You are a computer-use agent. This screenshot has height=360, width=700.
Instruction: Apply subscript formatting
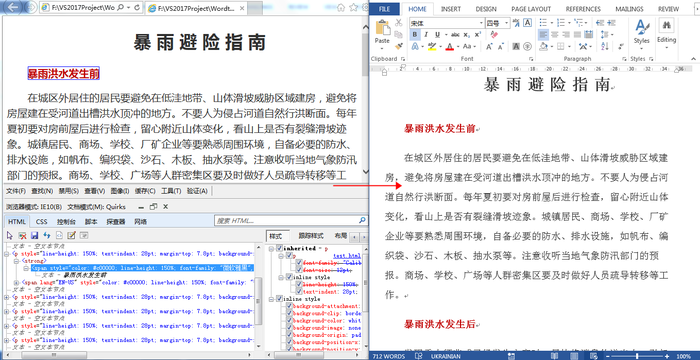click(x=467, y=34)
